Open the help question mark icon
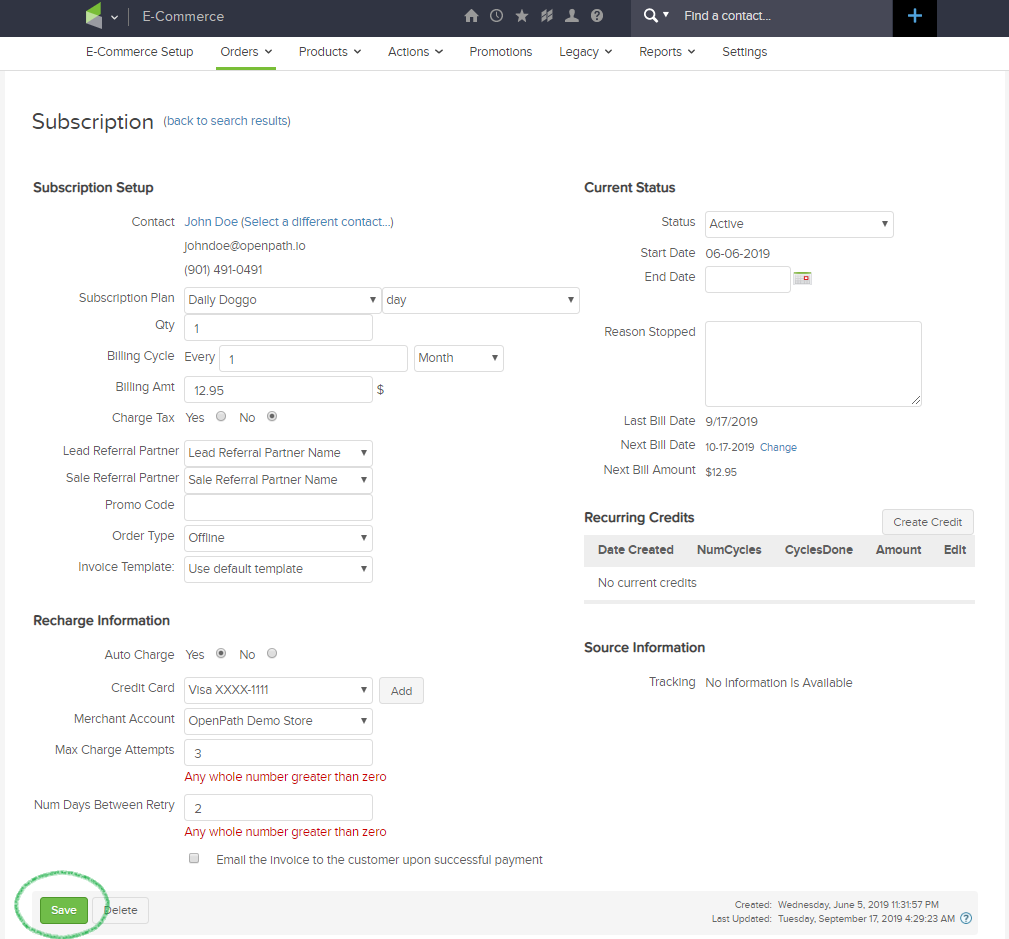 597,16
